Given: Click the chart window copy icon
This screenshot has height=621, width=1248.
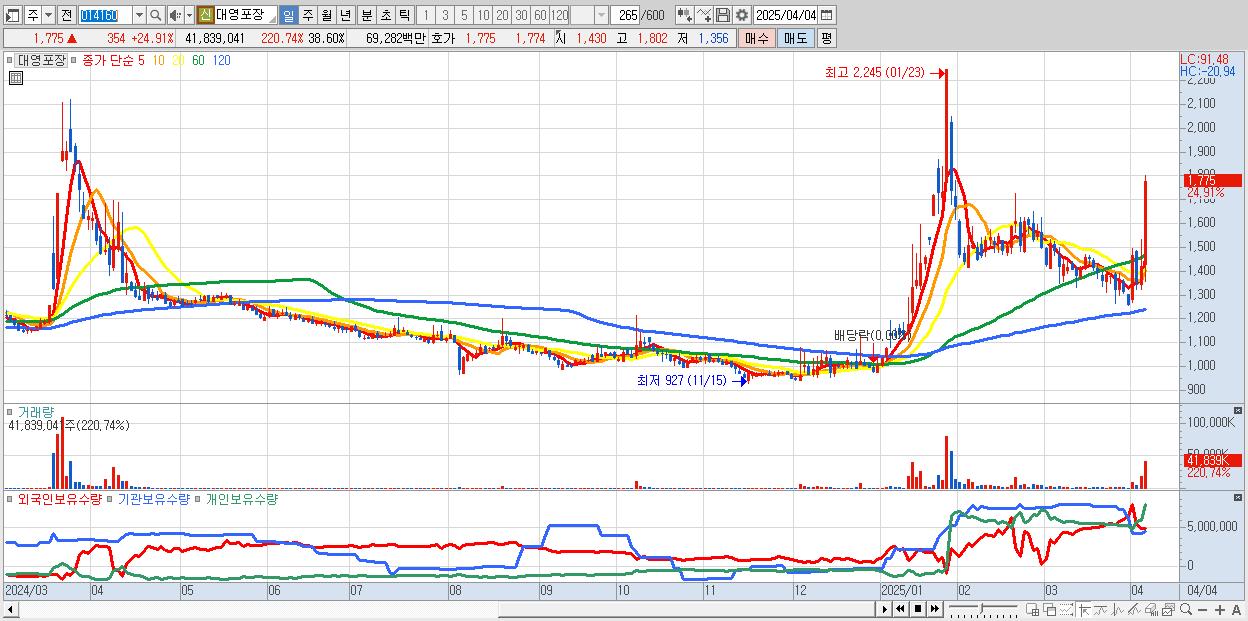Looking at the screenshot, I should click(1168, 610).
